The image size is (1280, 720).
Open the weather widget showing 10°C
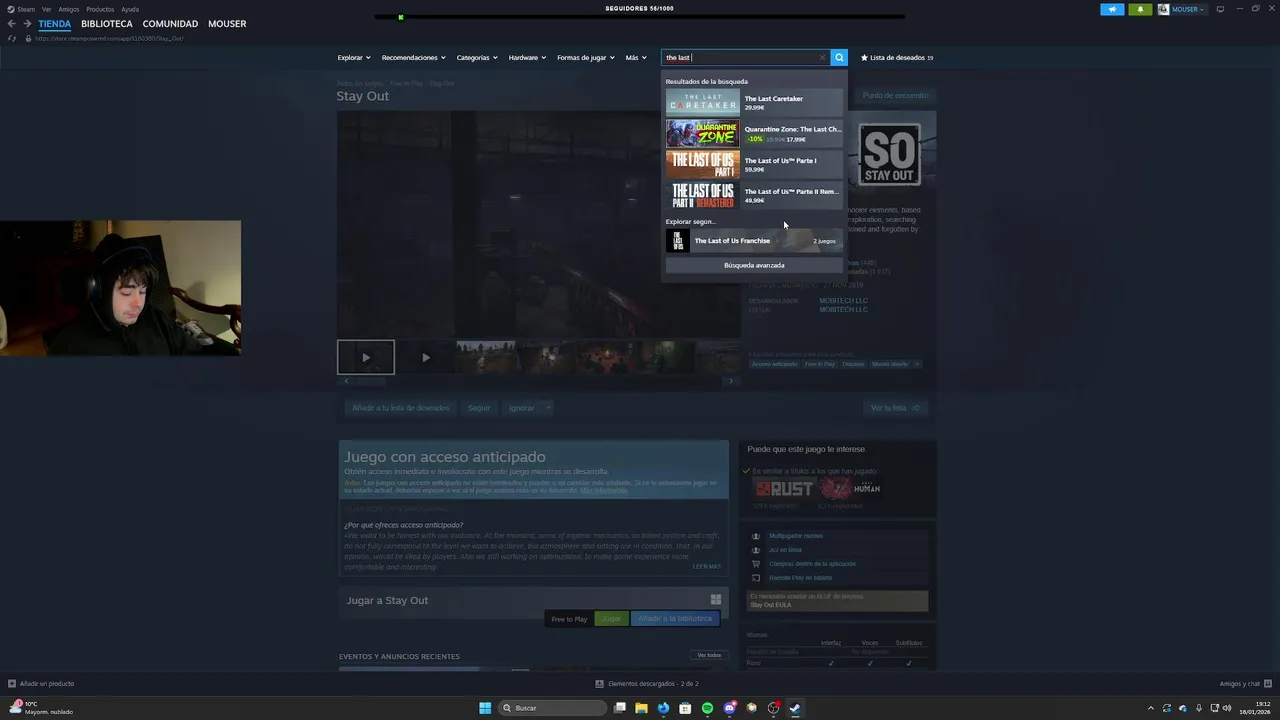[x=40, y=708]
